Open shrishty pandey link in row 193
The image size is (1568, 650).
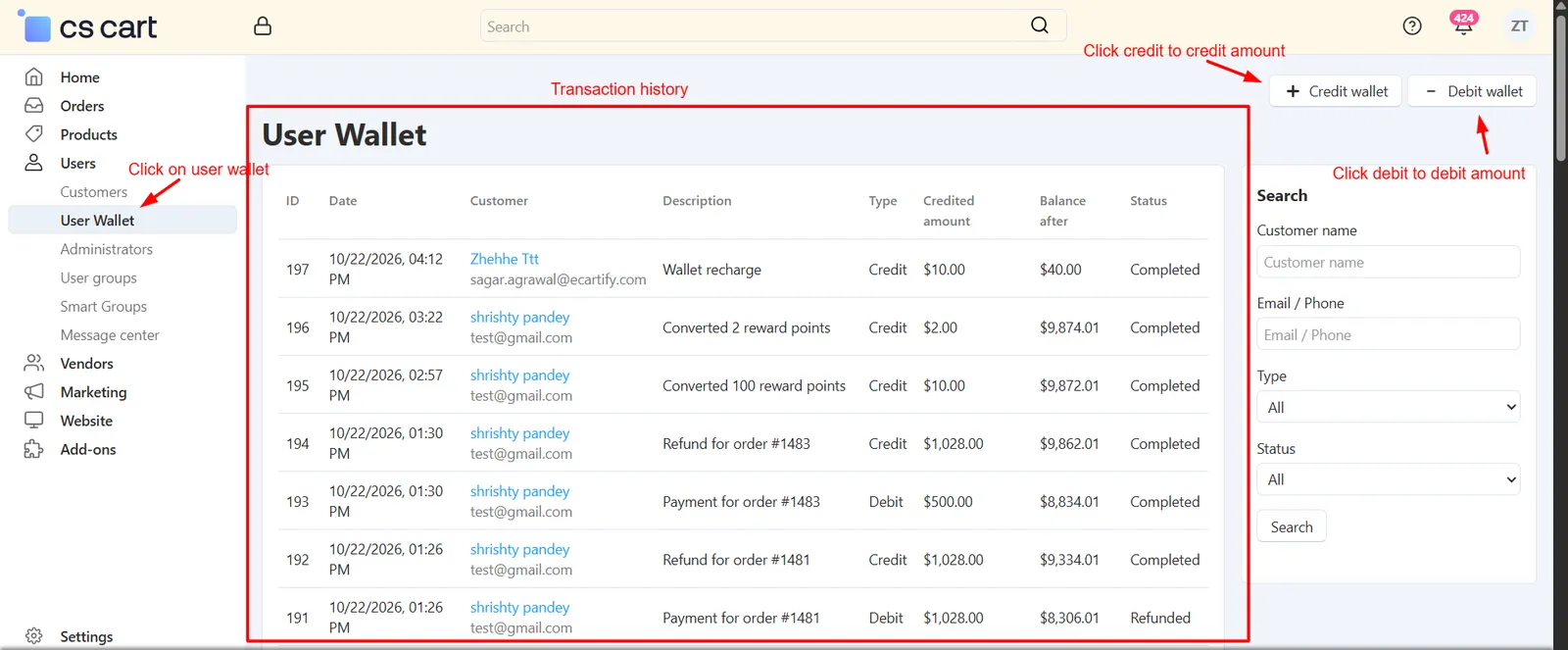[x=519, y=490]
